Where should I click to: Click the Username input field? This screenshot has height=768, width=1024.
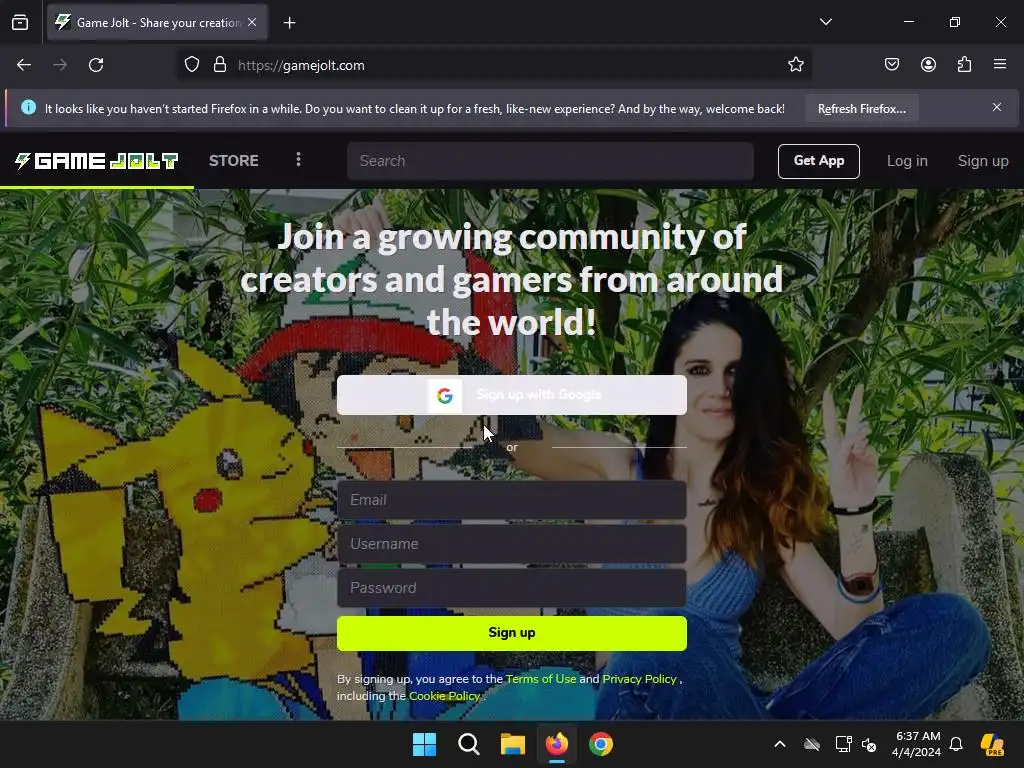512,544
